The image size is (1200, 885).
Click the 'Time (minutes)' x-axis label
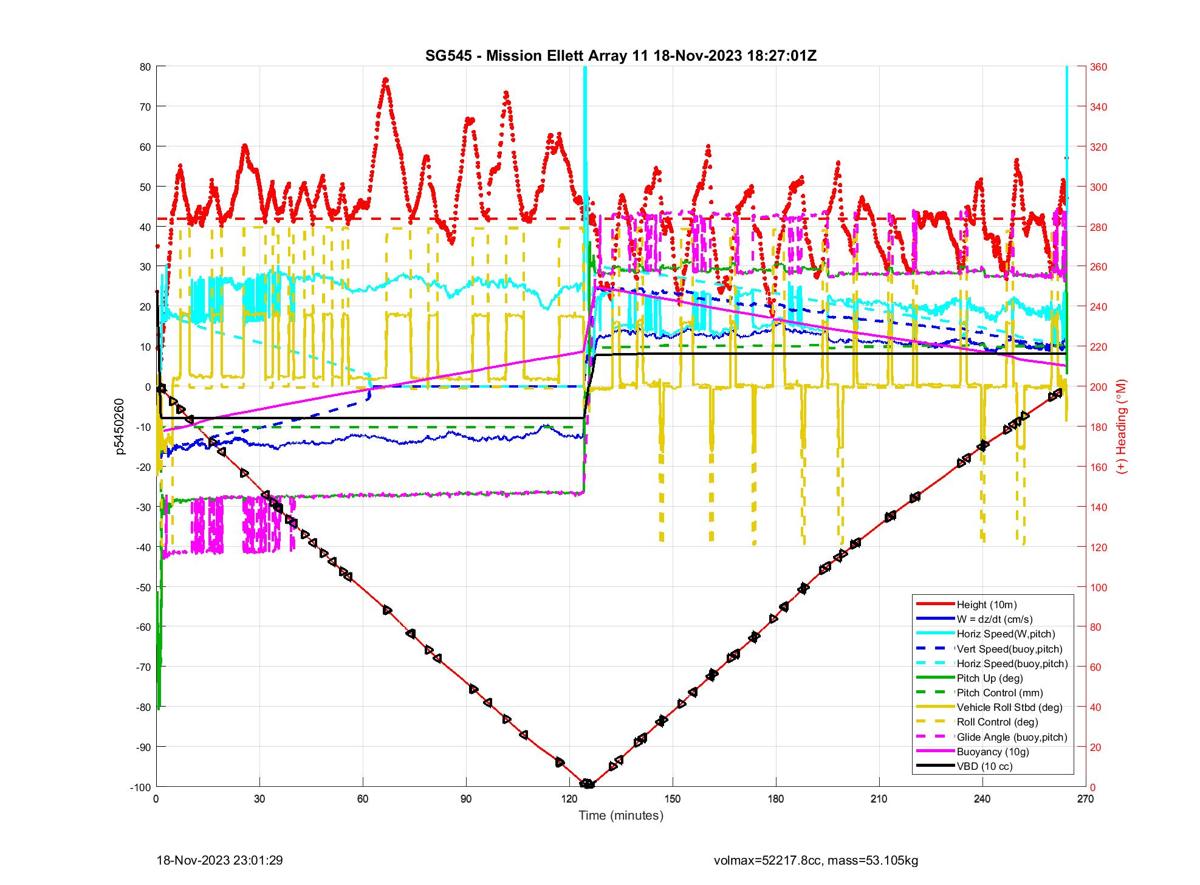[621, 815]
